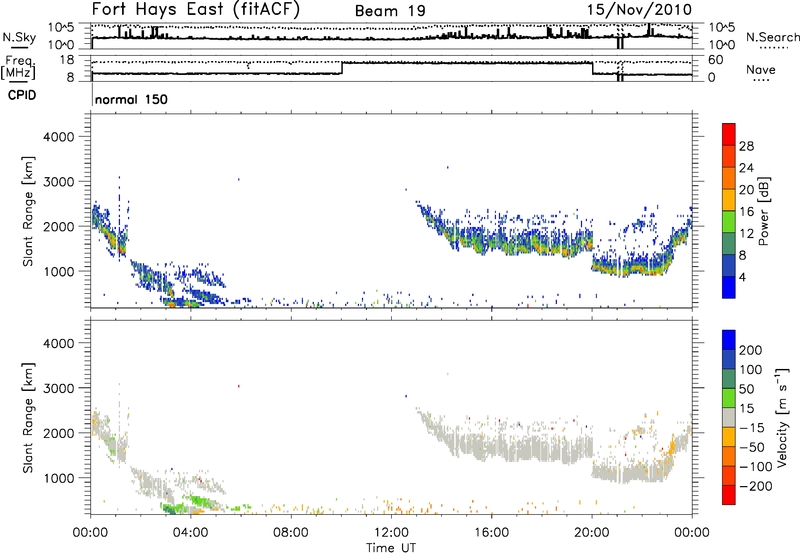Click the '60' Nave tick label
The height and width of the screenshot is (554, 800).
tap(715, 60)
